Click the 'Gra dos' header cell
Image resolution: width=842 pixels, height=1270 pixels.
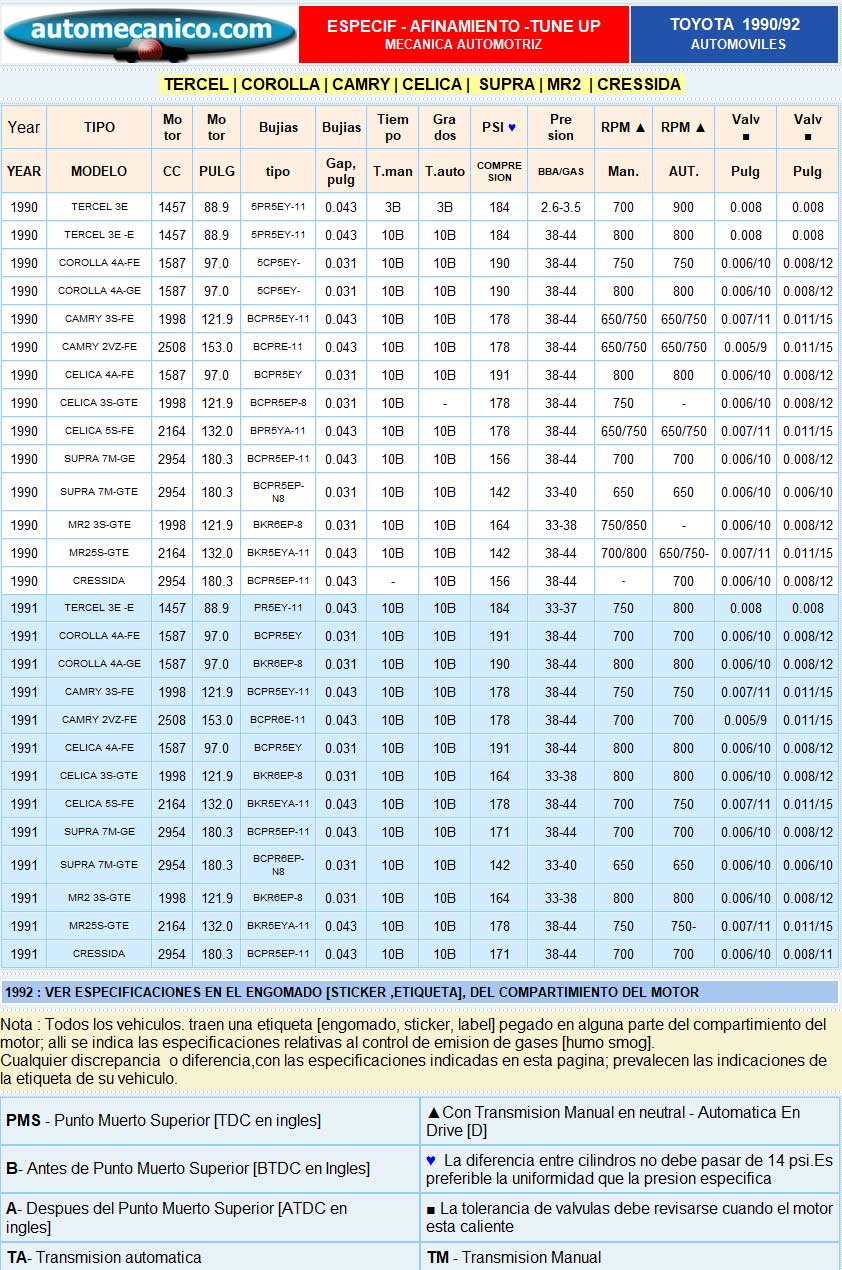pyautogui.click(x=445, y=127)
